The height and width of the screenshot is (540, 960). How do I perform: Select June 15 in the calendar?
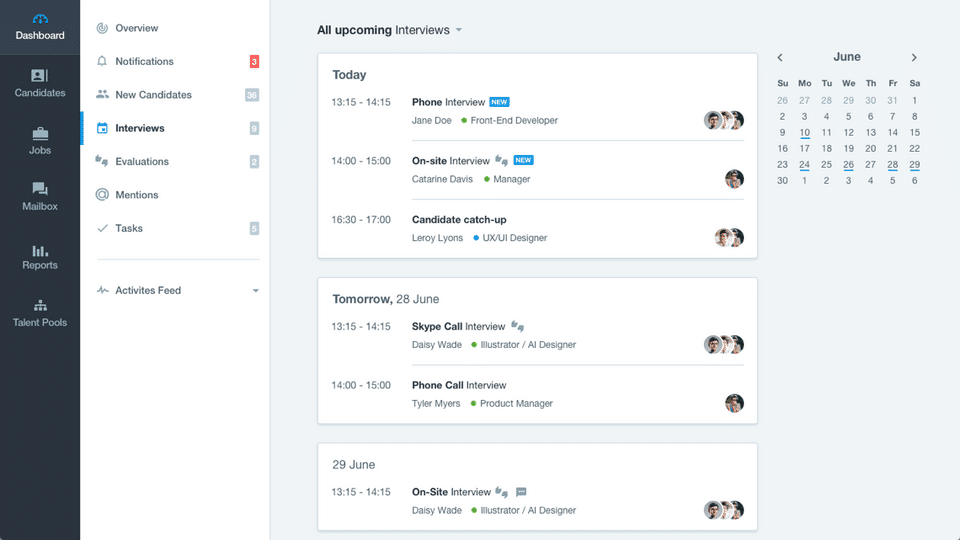914,132
